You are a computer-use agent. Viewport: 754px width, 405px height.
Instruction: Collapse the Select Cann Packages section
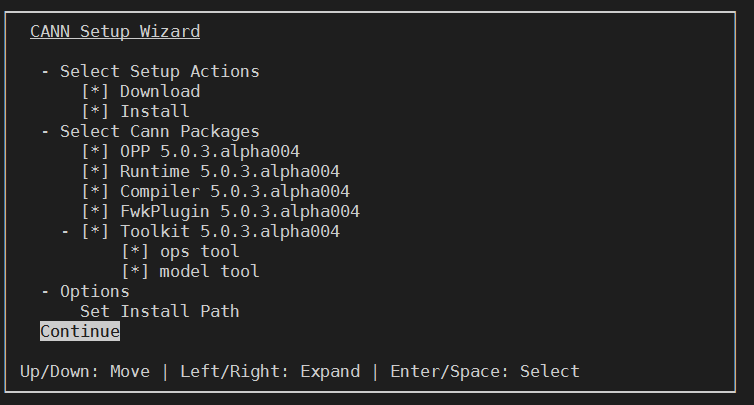point(46,132)
